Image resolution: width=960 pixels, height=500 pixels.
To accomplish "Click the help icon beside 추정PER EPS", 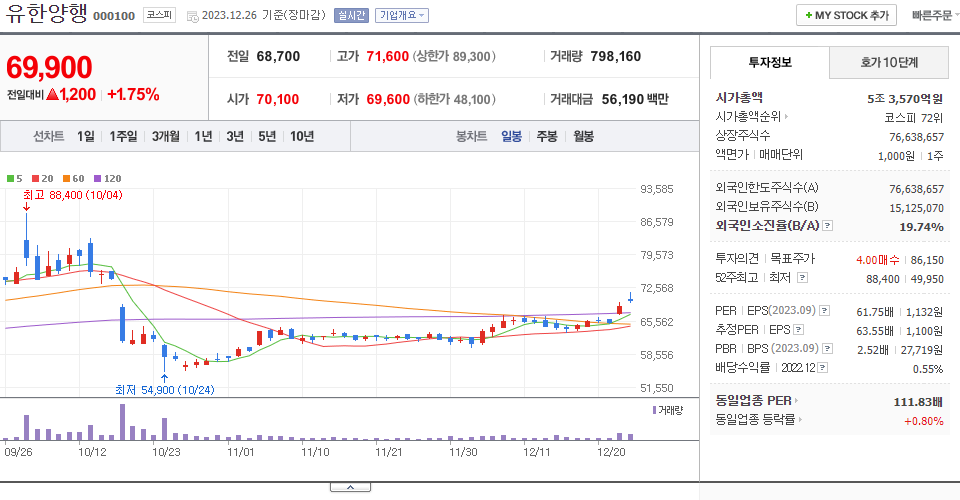I will coord(798,330).
